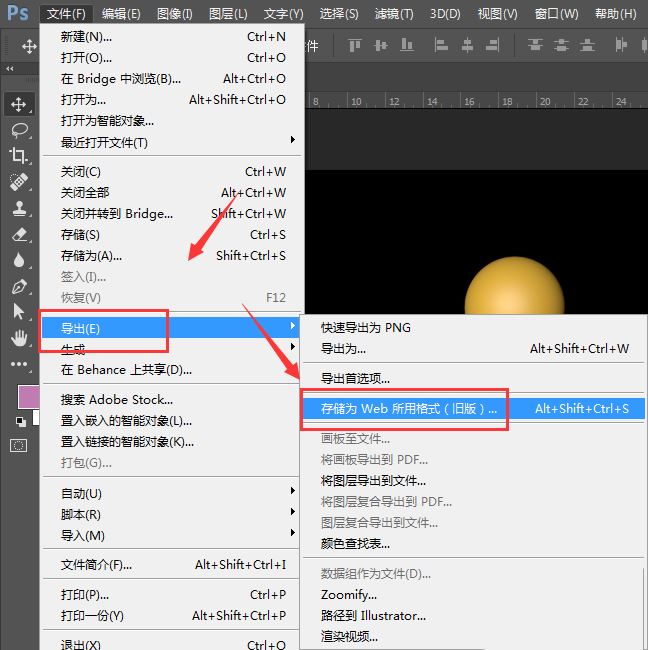
Task: Click the Move tool preset in options bar
Action: coord(29,46)
